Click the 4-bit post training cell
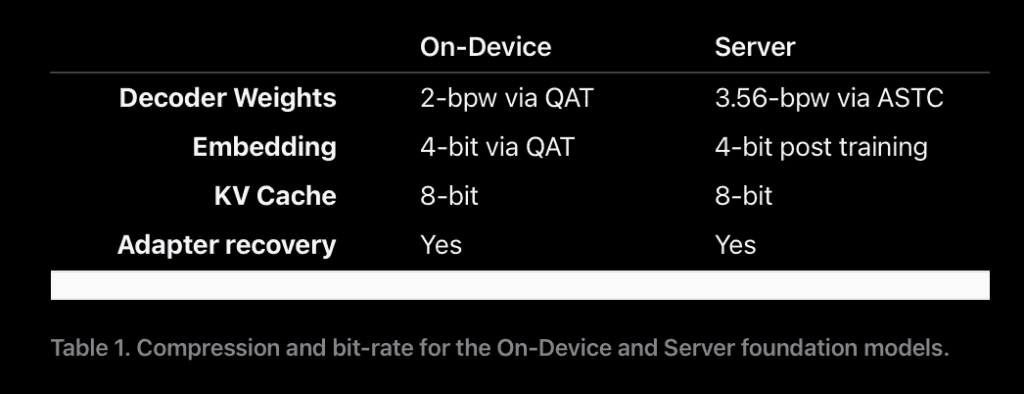Screen dimensions: 1024x394 pyautogui.click(x=821, y=148)
